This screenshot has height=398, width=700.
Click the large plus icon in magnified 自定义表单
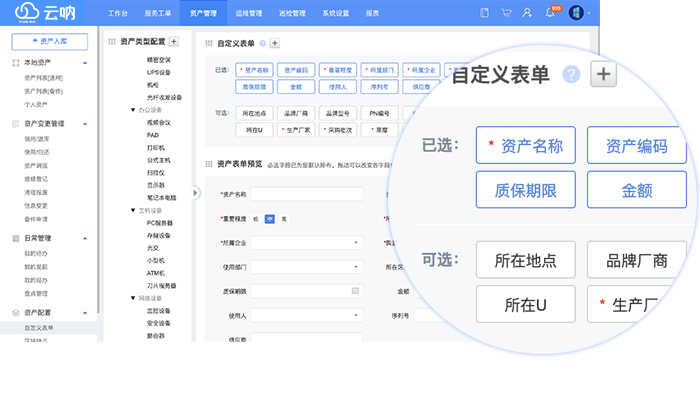click(603, 74)
